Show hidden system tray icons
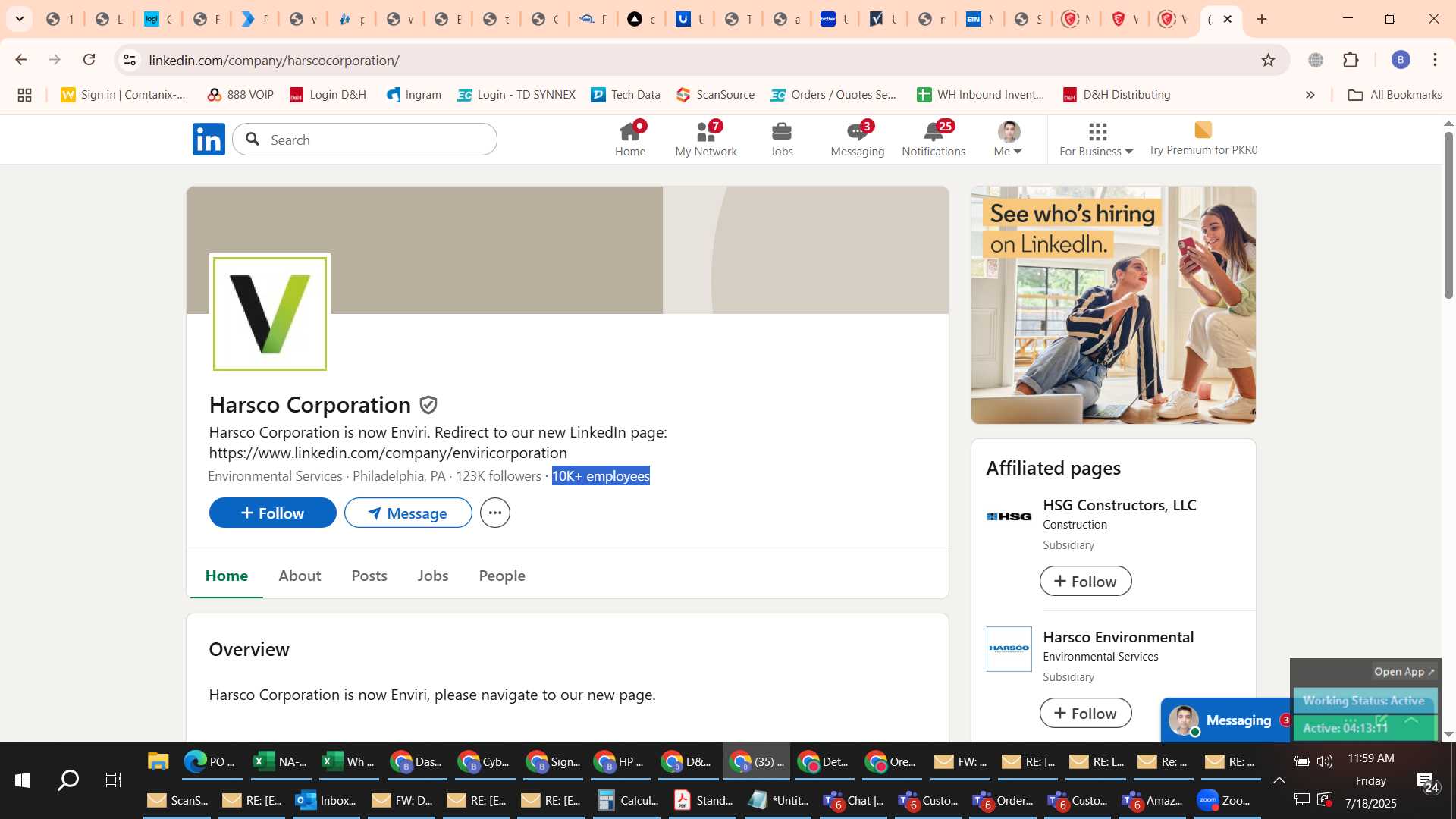The height and width of the screenshot is (819, 1456). tap(1279, 780)
